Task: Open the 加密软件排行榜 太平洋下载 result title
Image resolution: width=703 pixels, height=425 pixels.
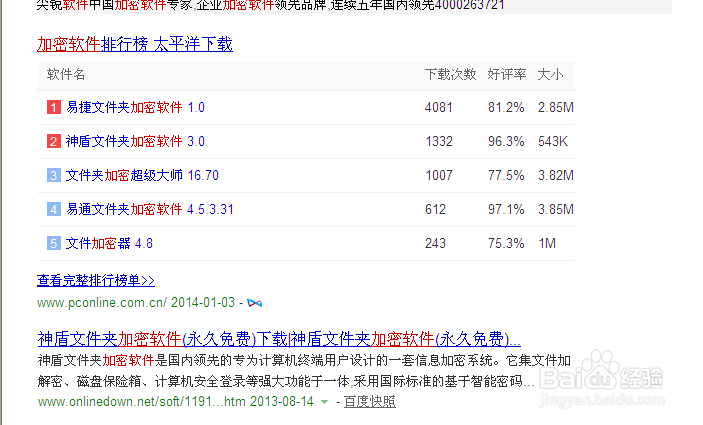Action: click(x=135, y=44)
